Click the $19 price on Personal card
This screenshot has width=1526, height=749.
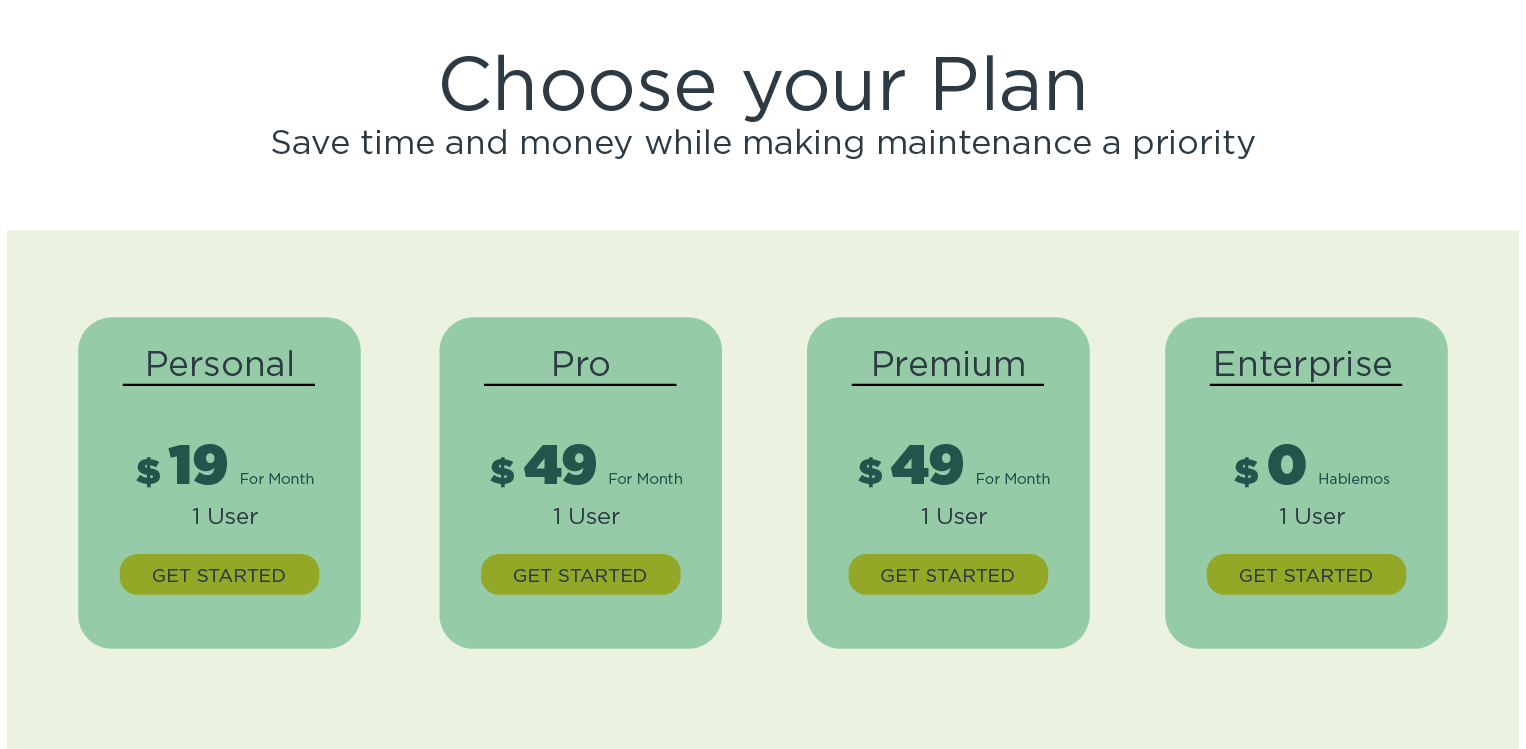(x=183, y=466)
